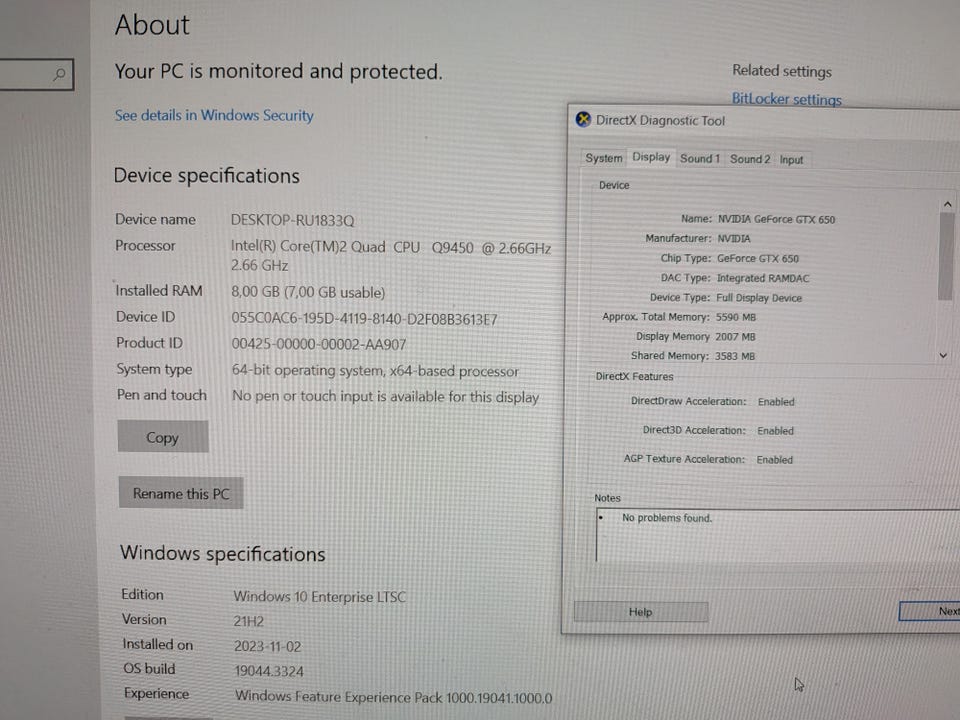Switch to the Input tab

791,160
